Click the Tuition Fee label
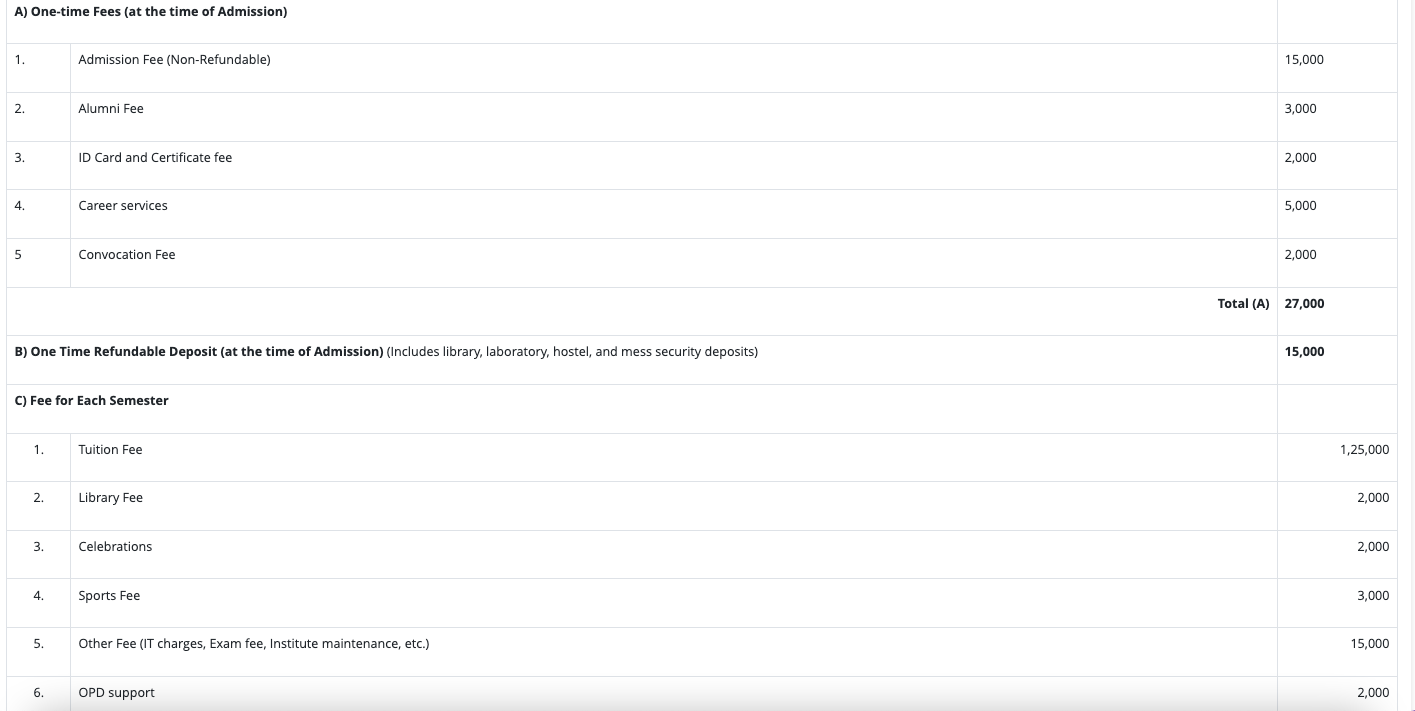Screen dimensions: 1415x711 pos(110,450)
